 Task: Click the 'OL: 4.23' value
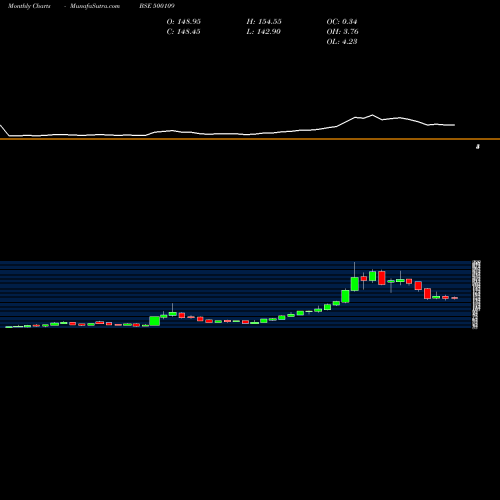click(342, 42)
